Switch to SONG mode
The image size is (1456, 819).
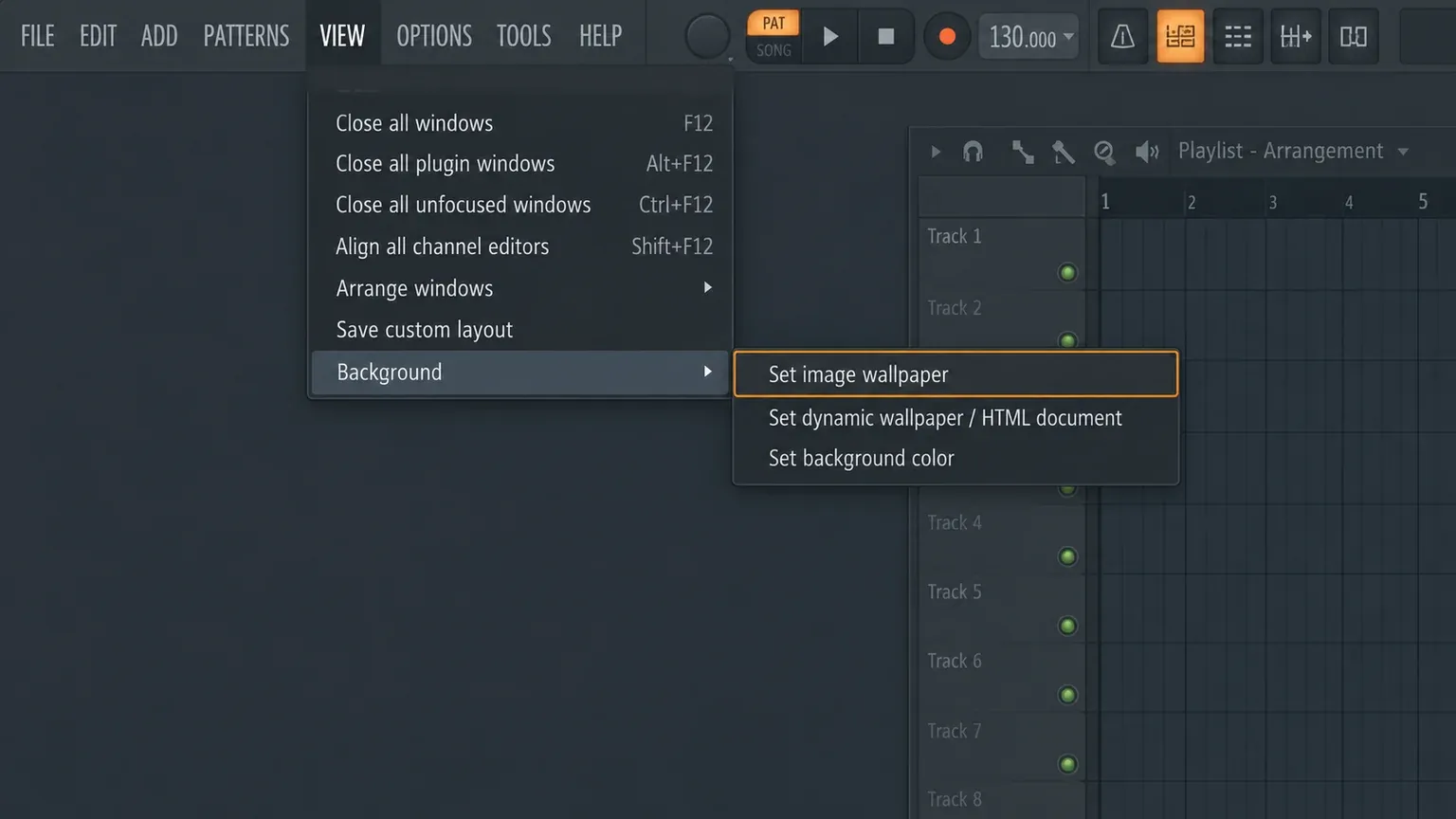click(773, 50)
